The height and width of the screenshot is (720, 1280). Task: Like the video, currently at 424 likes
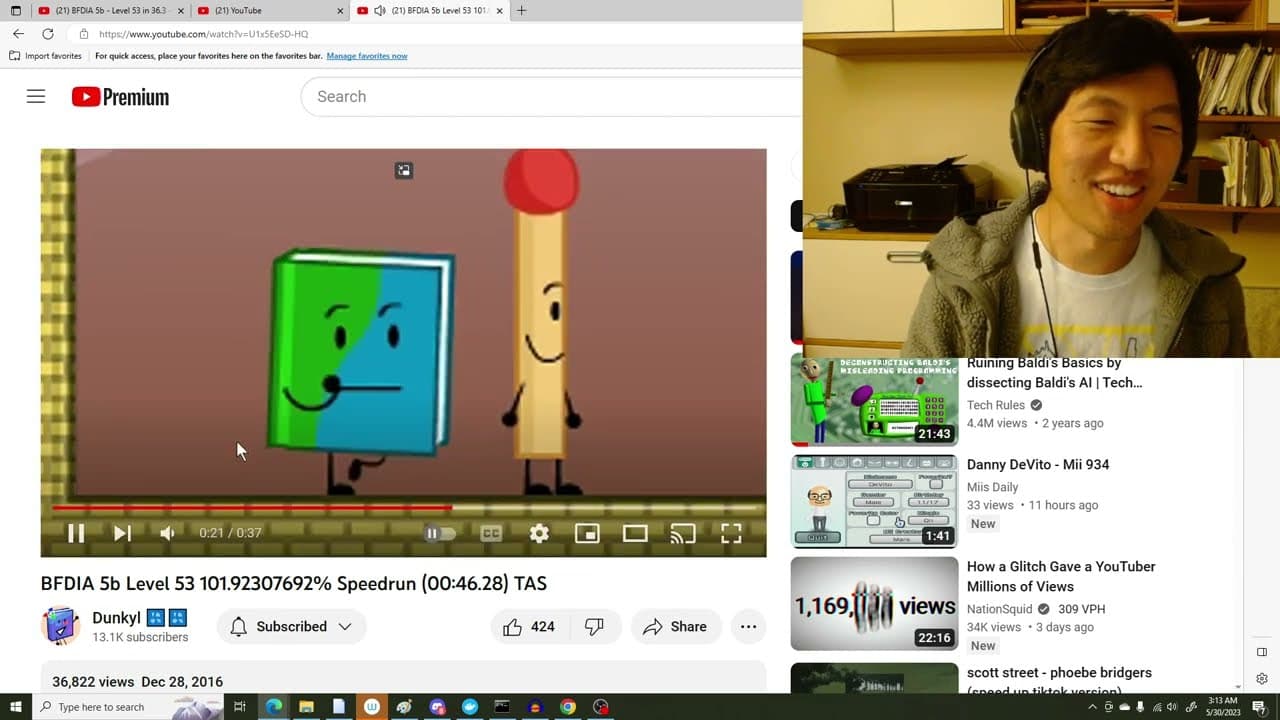pyautogui.click(x=530, y=627)
